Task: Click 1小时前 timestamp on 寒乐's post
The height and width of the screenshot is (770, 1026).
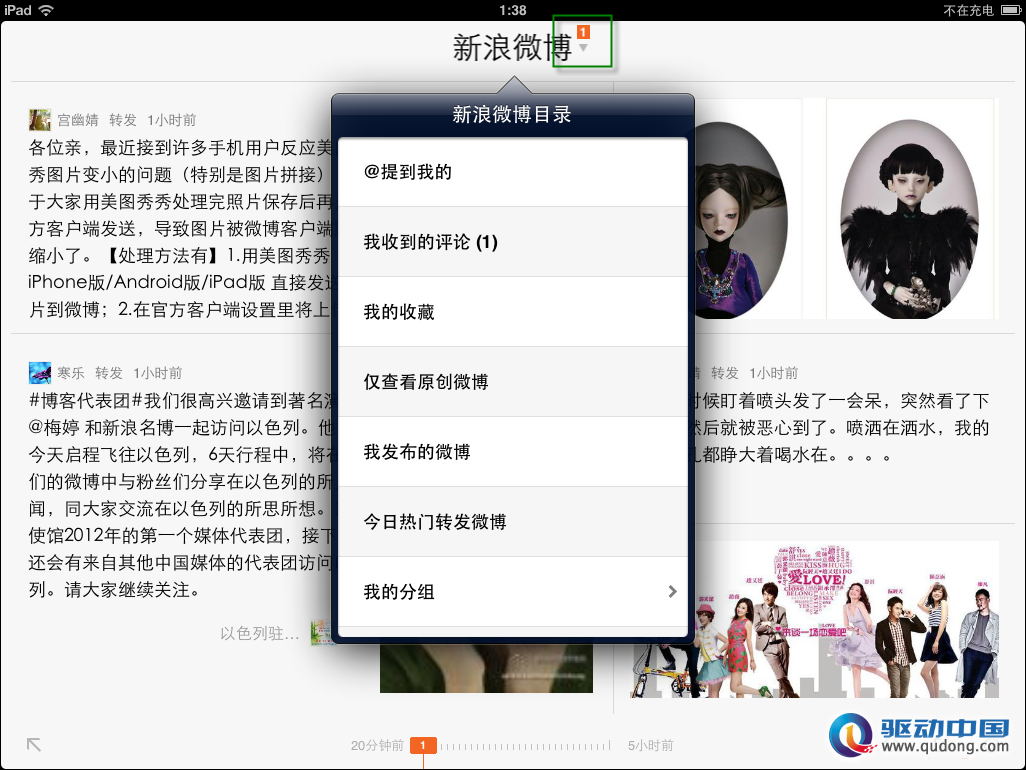Action: click(158, 373)
